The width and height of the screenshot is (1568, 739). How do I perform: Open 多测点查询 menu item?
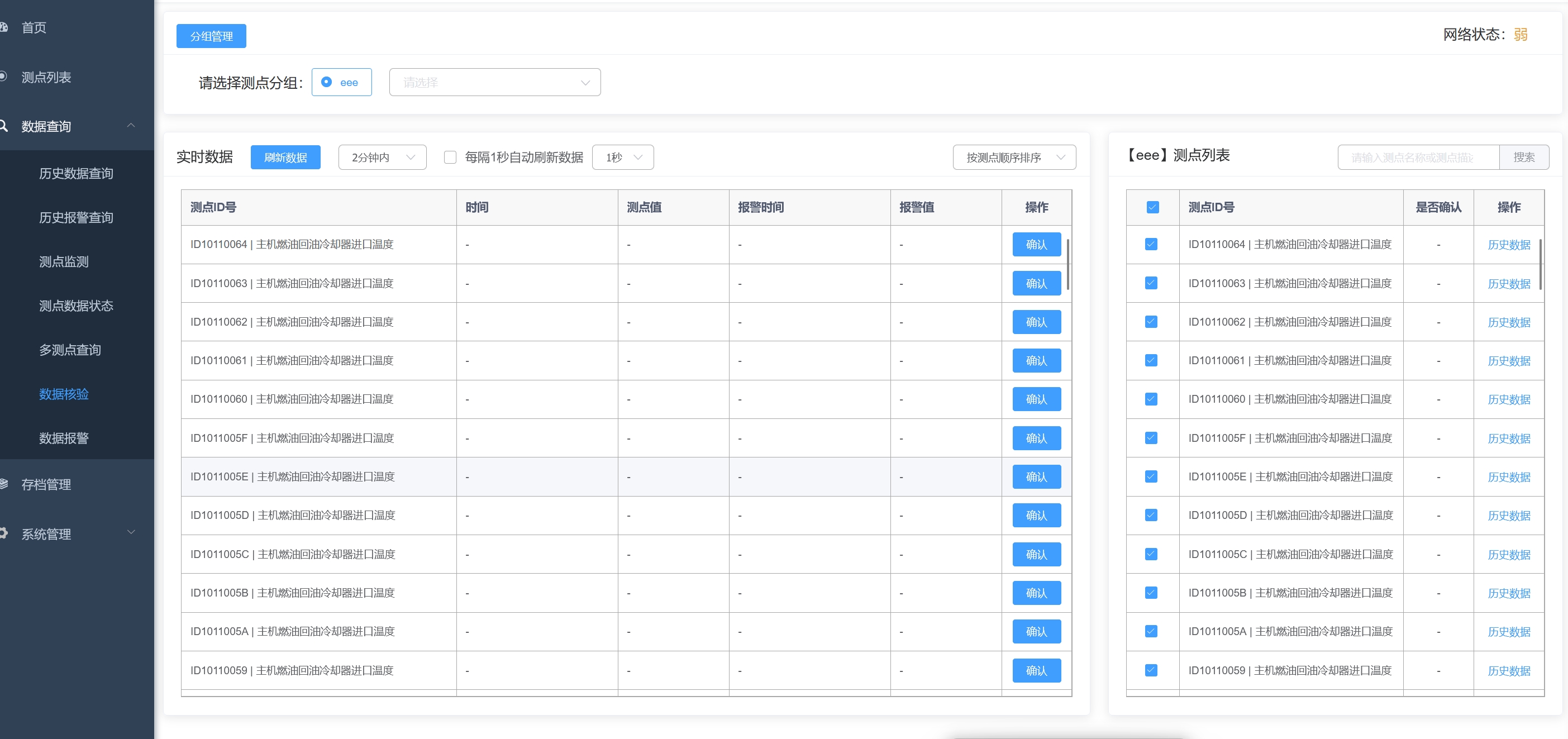click(x=70, y=350)
